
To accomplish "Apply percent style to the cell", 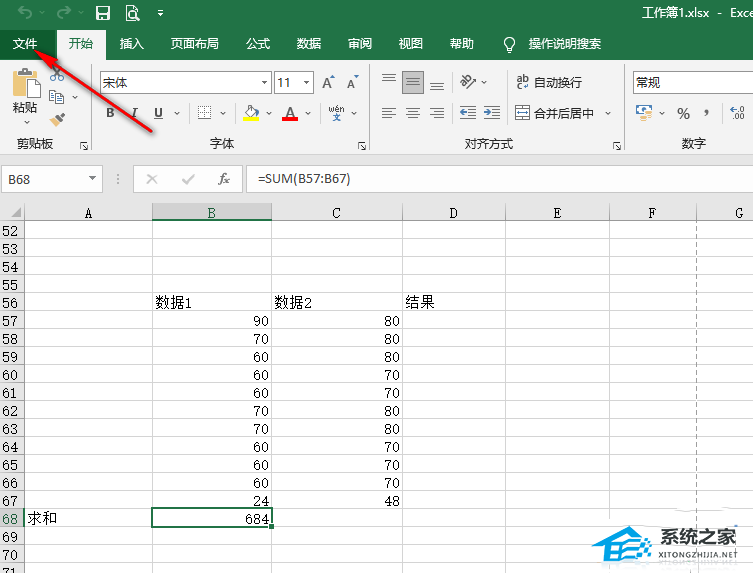I will [x=683, y=113].
